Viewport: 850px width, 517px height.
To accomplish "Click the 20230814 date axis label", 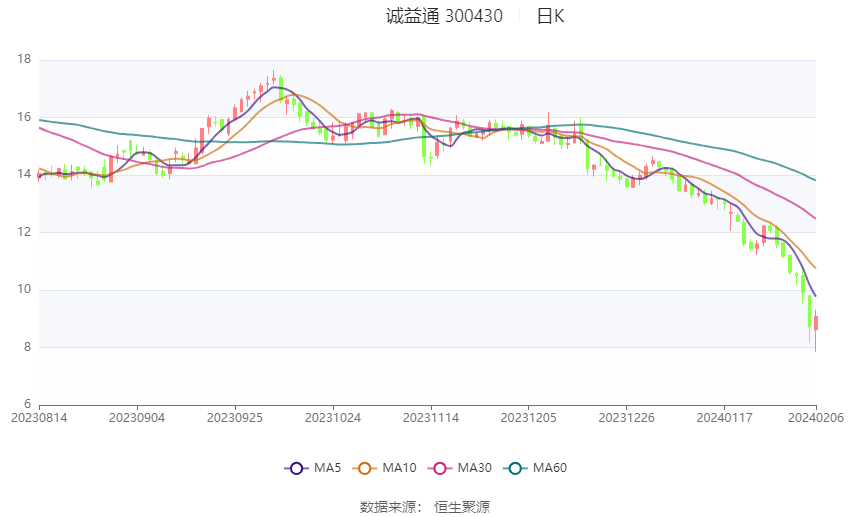I will click(x=39, y=418).
